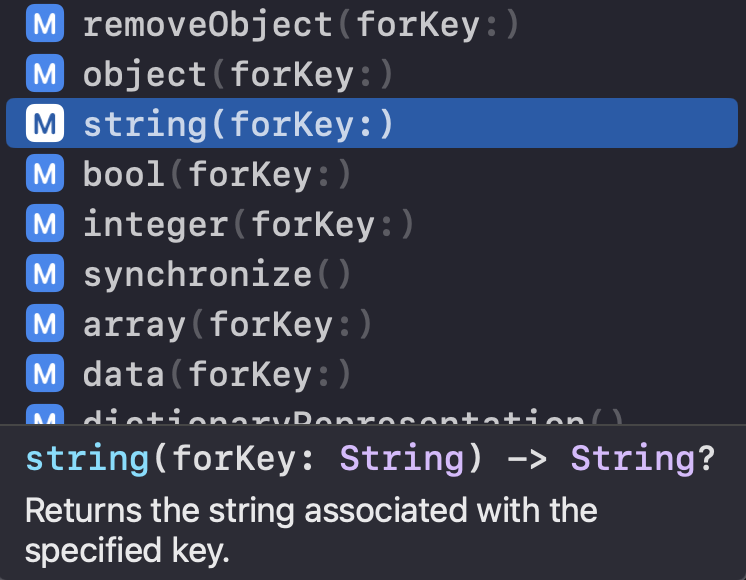746x580 pixels.
Task: Click the method icon next to object(forKey:)
Action: [45, 73]
